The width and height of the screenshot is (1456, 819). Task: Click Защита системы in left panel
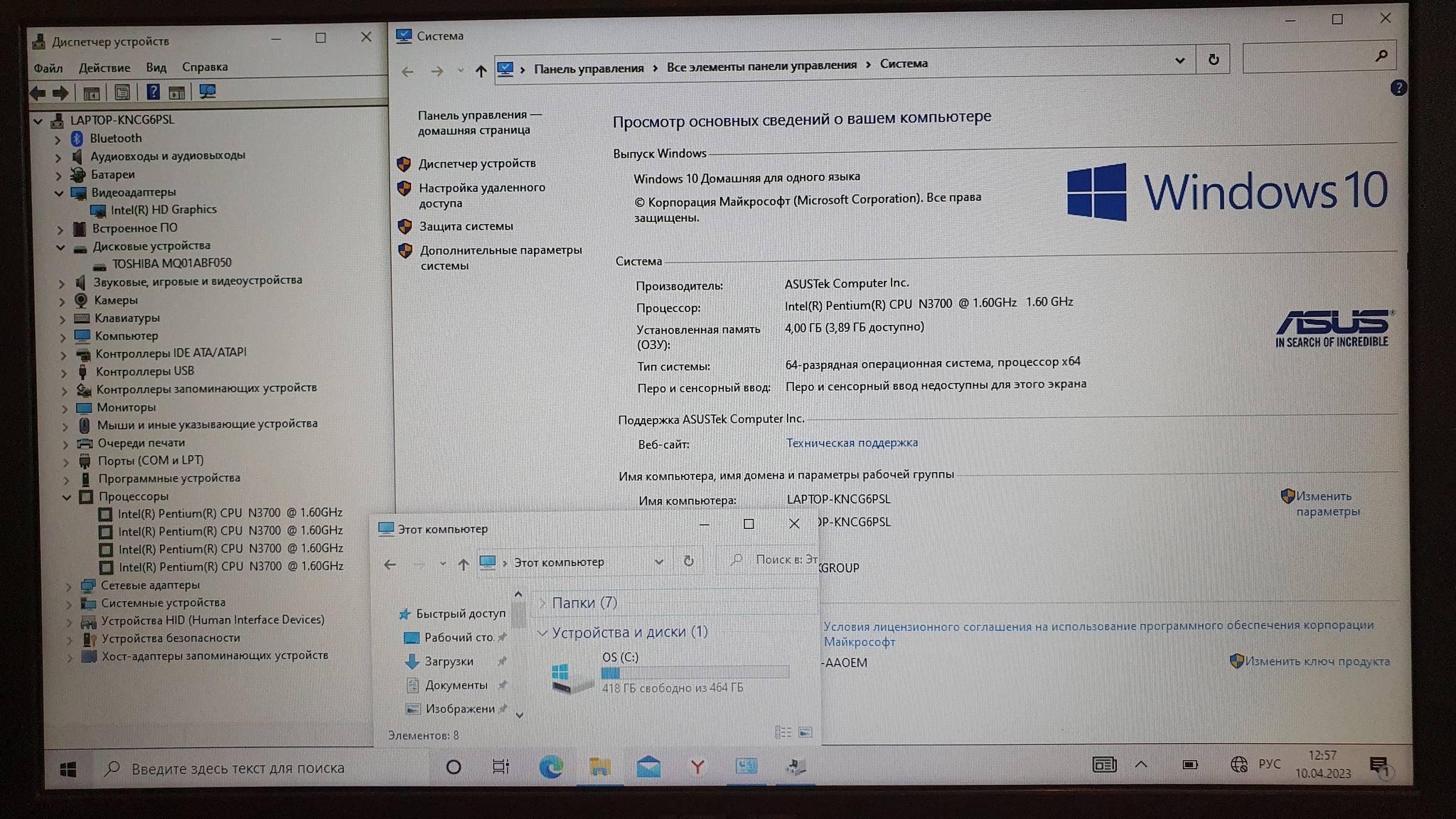[x=466, y=226]
